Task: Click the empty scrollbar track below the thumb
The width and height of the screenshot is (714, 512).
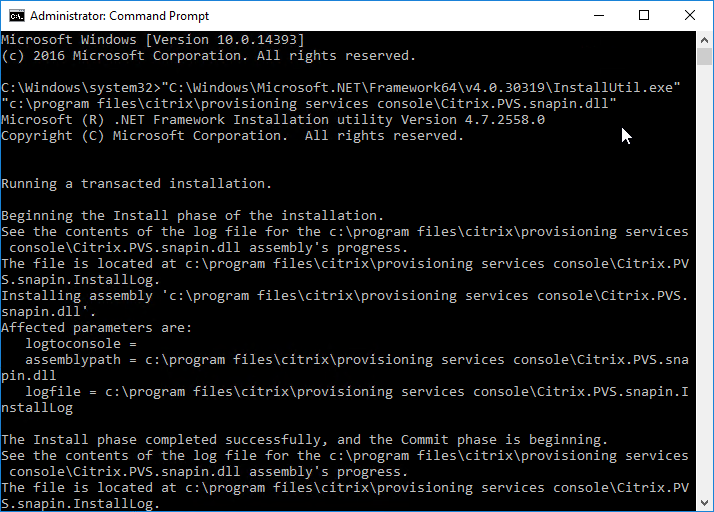Action: pos(704,280)
